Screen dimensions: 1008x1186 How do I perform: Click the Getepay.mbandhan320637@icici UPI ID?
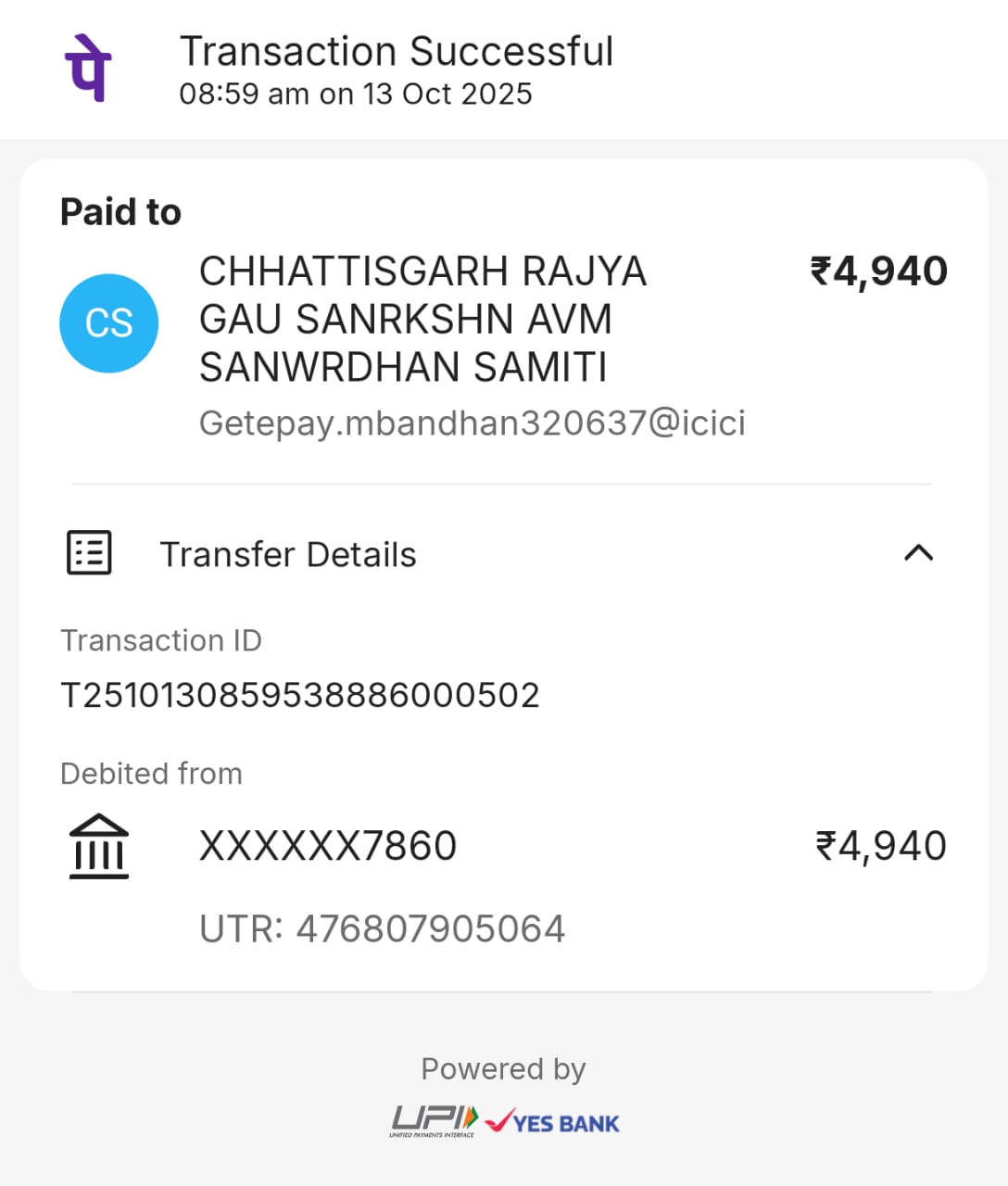(472, 423)
